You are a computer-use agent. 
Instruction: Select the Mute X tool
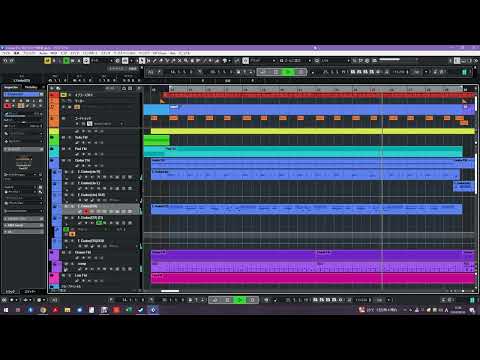click(x=180, y=61)
